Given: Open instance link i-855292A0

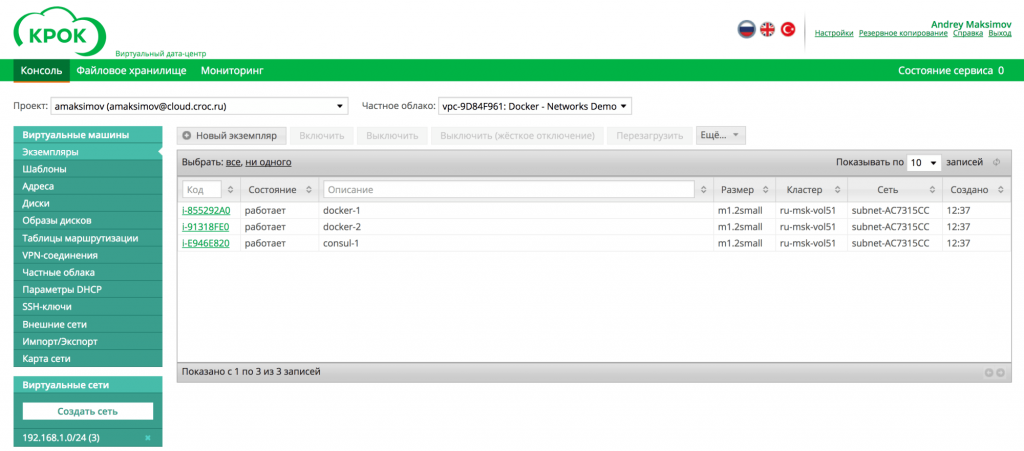Looking at the screenshot, I should (206, 211).
